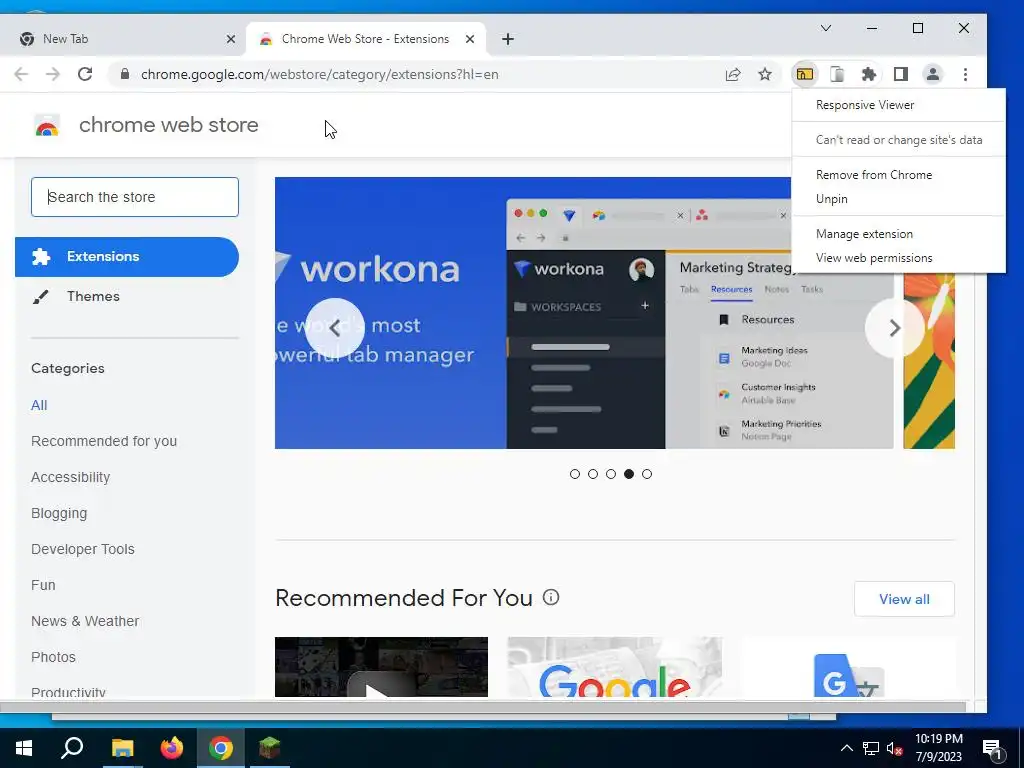Close the Chrome Web Store tab

point(470,39)
